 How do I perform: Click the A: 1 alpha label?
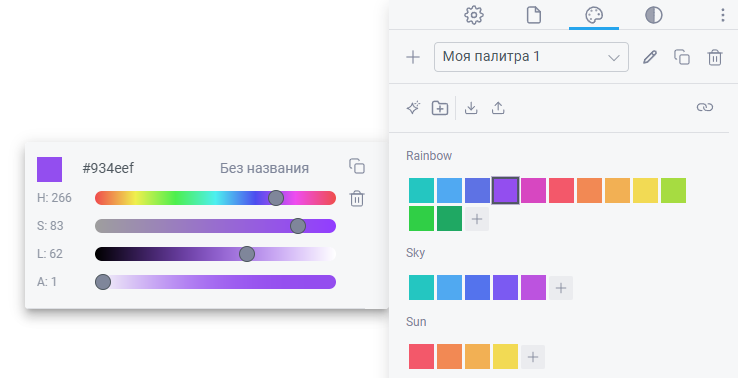pyautogui.click(x=47, y=282)
